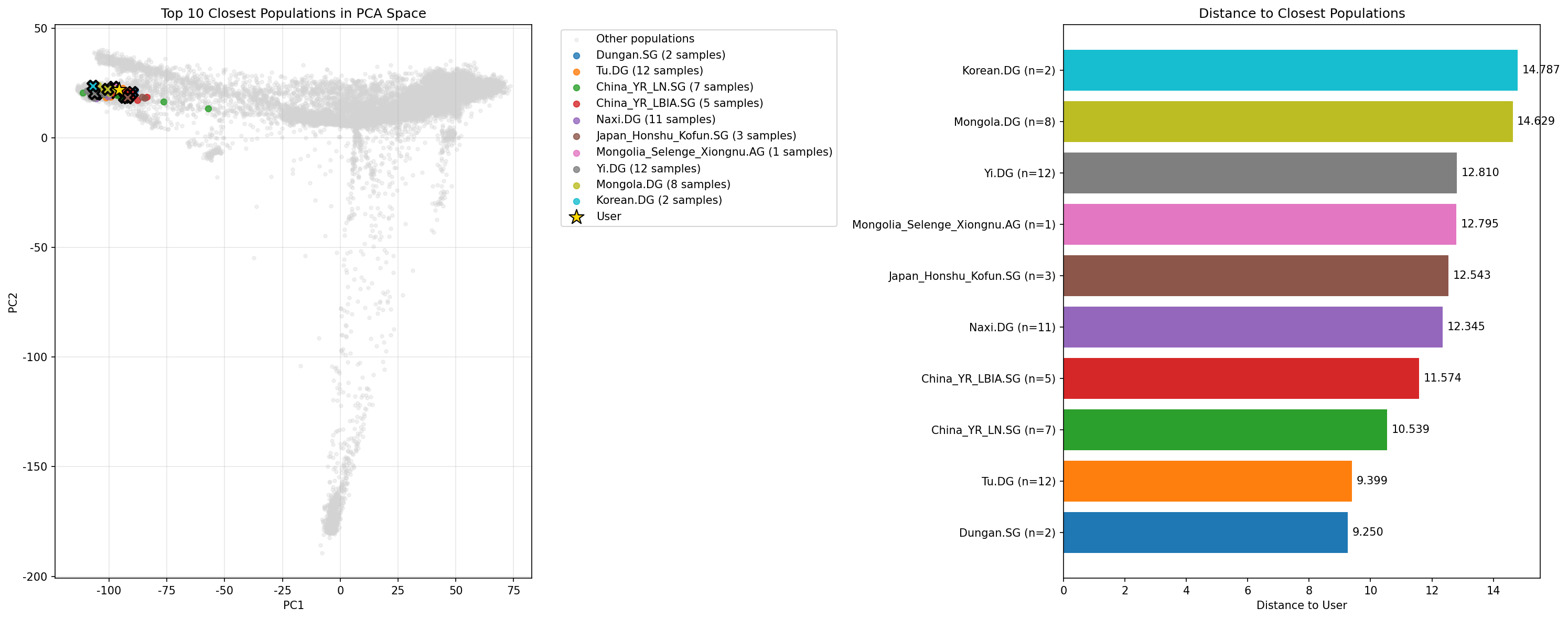Click 'Other populations' legend entry text
This screenshot has height=619, width=1568.
pyautogui.click(x=645, y=39)
